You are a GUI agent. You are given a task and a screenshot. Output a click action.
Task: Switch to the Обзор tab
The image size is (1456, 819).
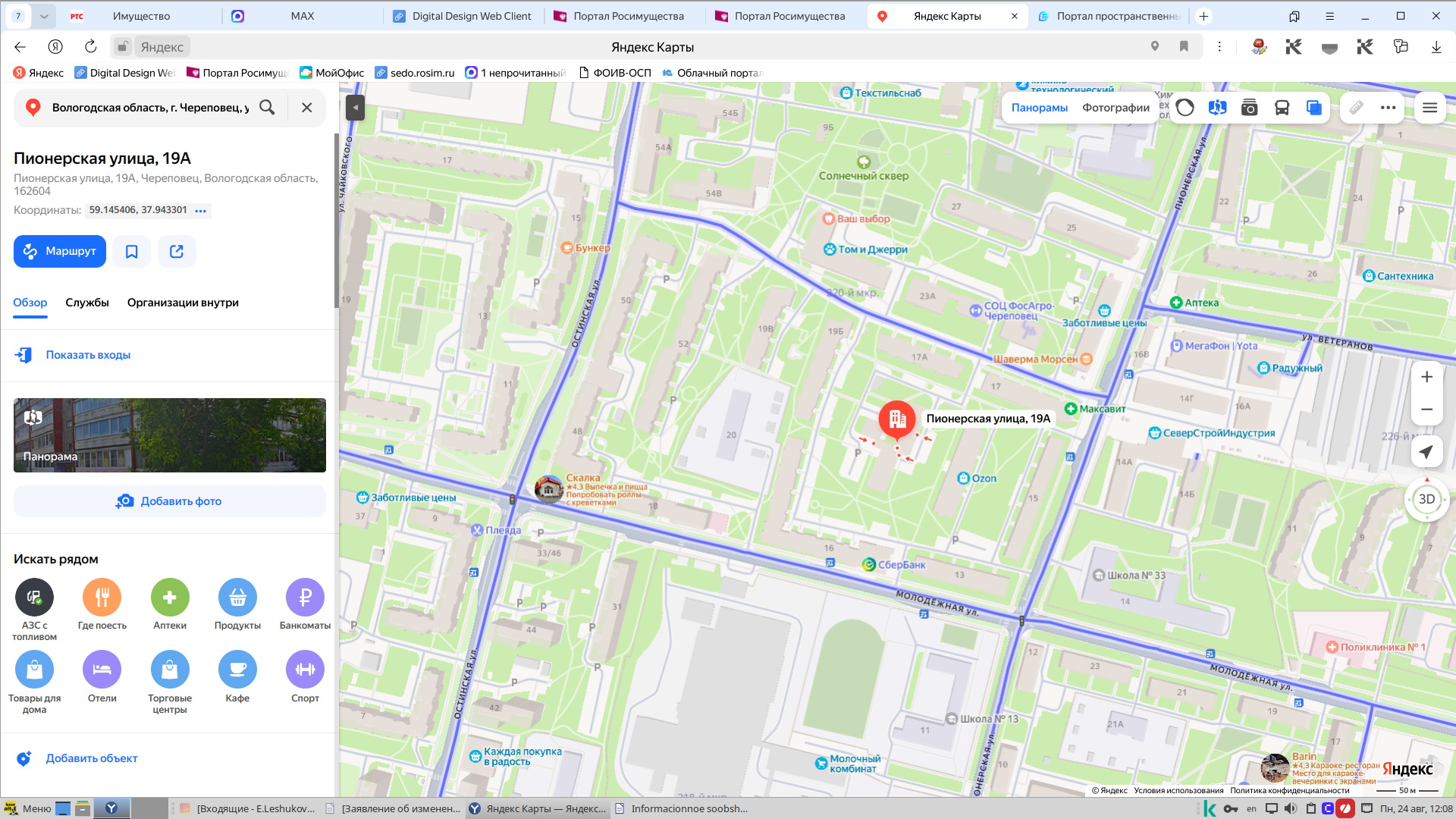(x=30, y=303)
